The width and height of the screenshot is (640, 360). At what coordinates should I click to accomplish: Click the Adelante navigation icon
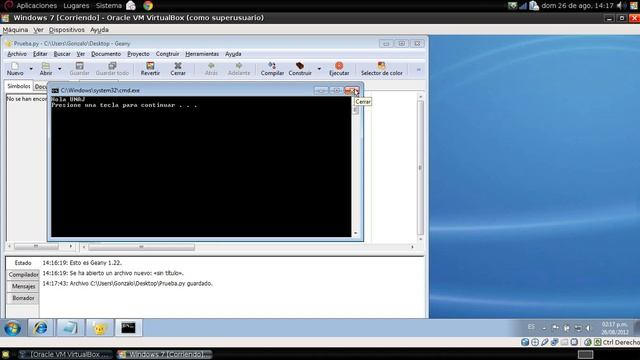point(239,69)
